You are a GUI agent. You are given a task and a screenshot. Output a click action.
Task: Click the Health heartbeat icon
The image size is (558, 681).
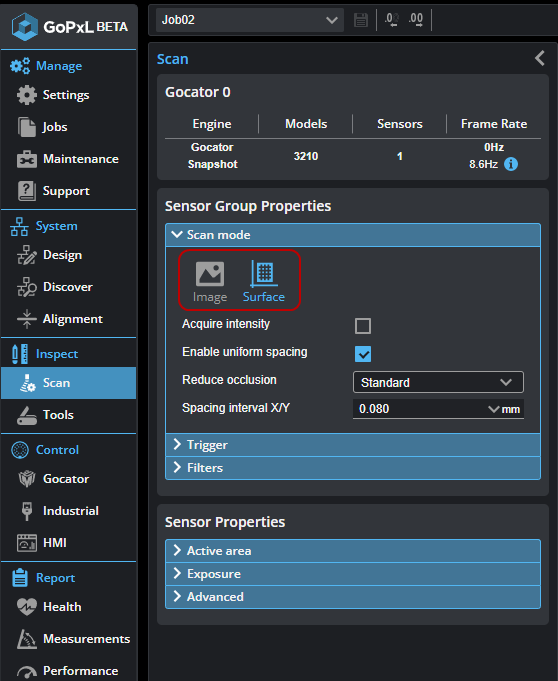coord(27,607)
